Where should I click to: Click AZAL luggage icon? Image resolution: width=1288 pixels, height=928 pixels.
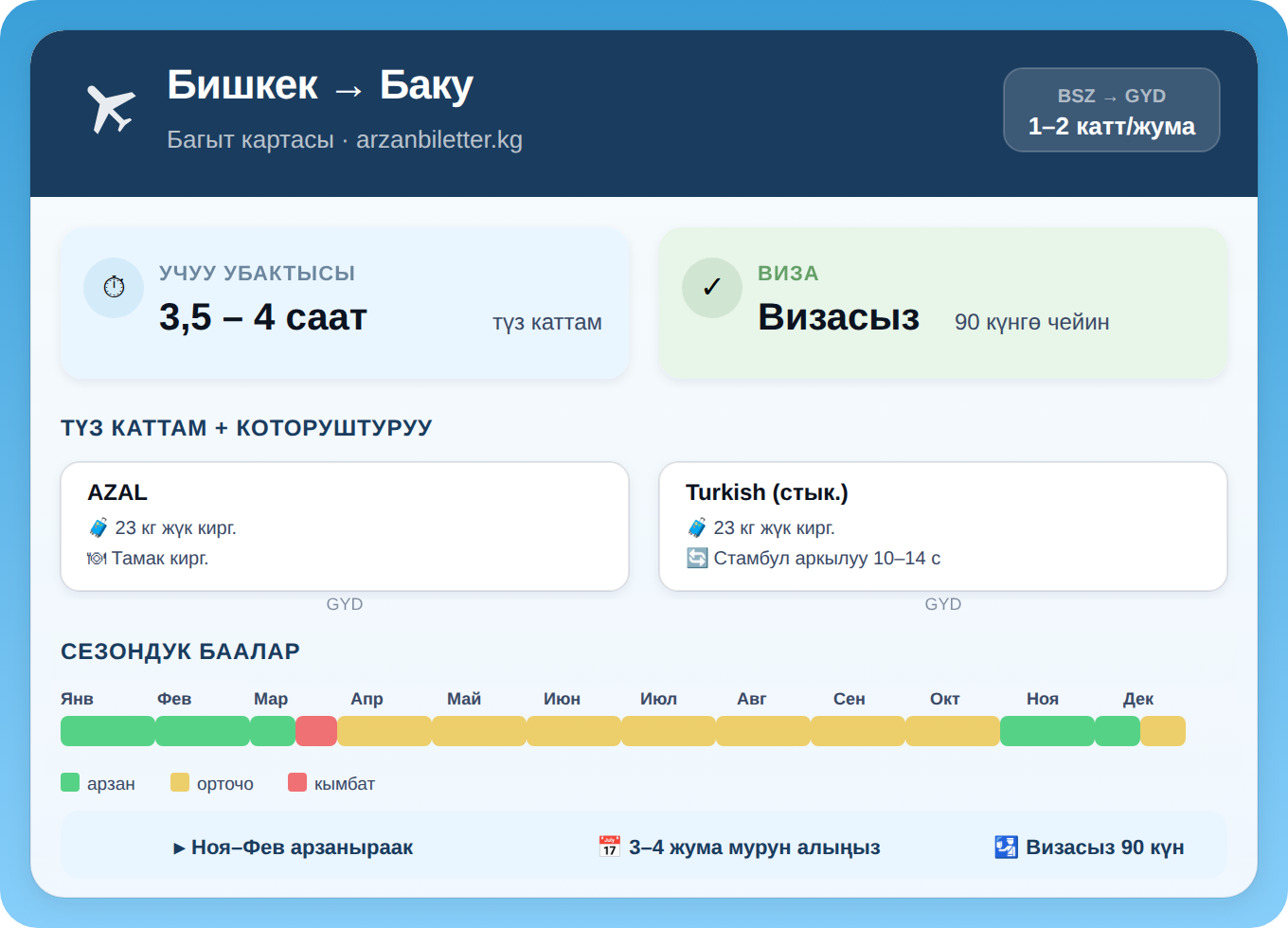[x=98, y=527]
